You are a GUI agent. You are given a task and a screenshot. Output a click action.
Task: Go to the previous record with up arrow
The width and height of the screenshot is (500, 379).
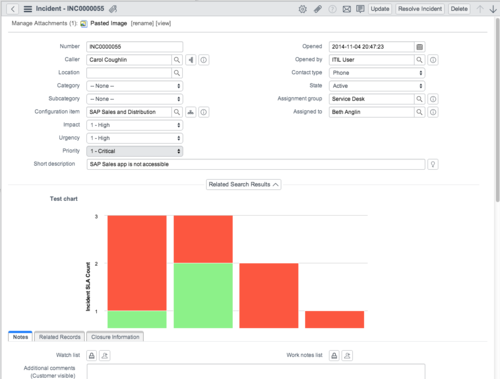[x=480, y=9]
